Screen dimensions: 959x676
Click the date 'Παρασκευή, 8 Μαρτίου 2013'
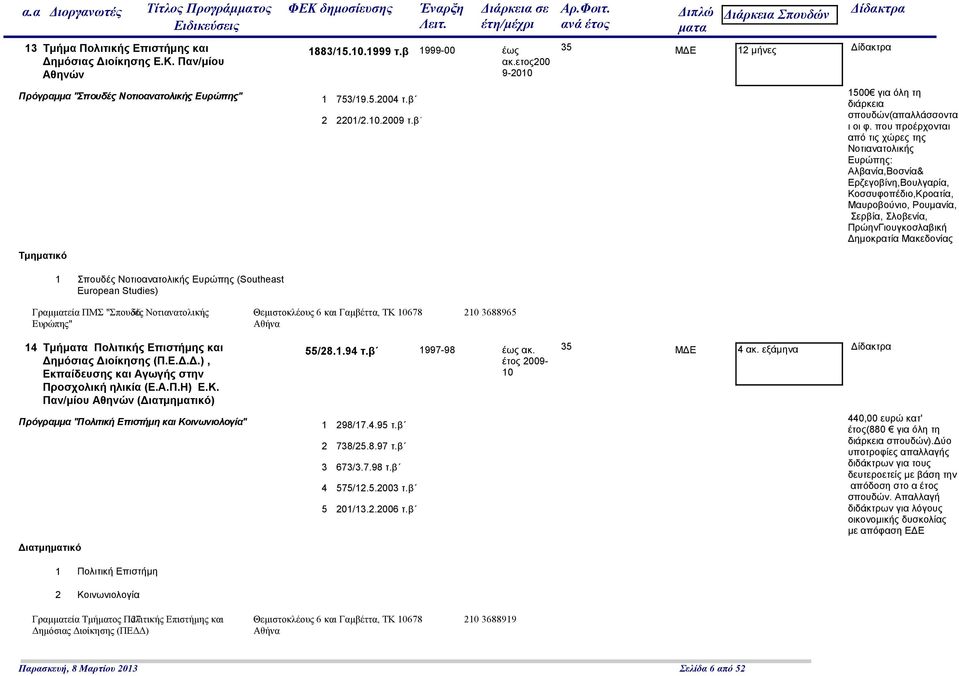click(x=78, y=668)
